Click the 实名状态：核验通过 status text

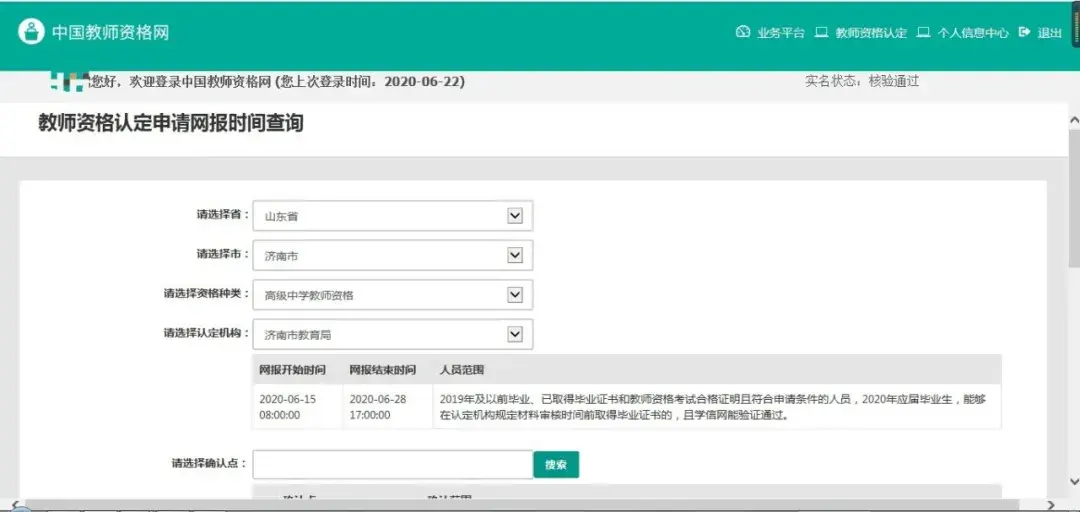tap(862, 81)
